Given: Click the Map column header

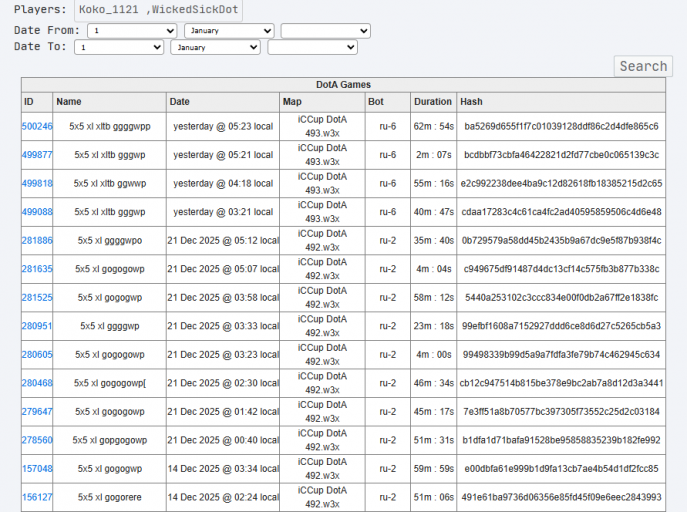Looking at the screenshot, I should 322,102.
